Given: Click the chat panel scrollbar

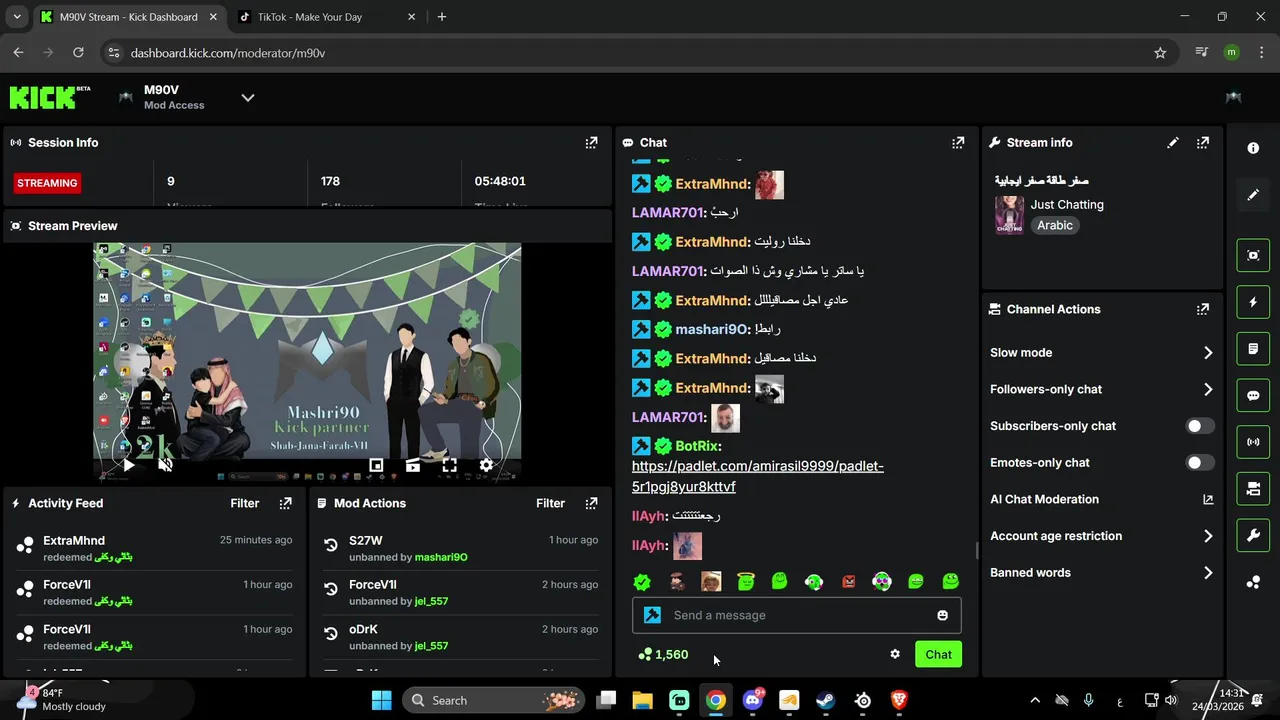Looking at the screenshot, I should (977, 551).
